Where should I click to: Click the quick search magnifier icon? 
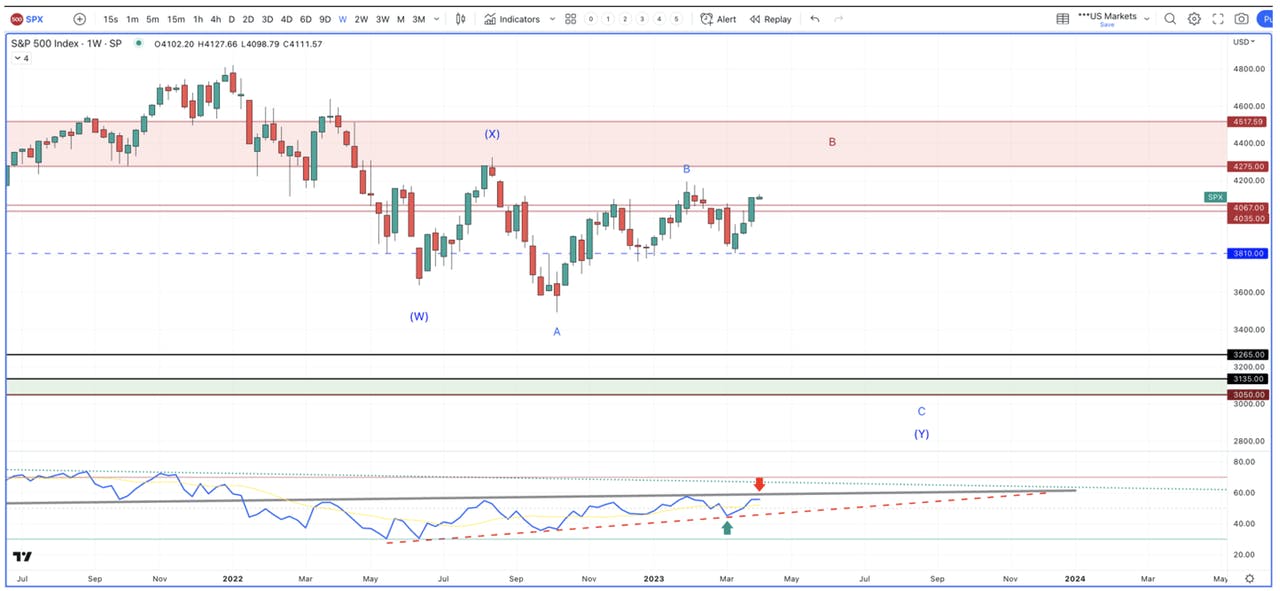1170,19
